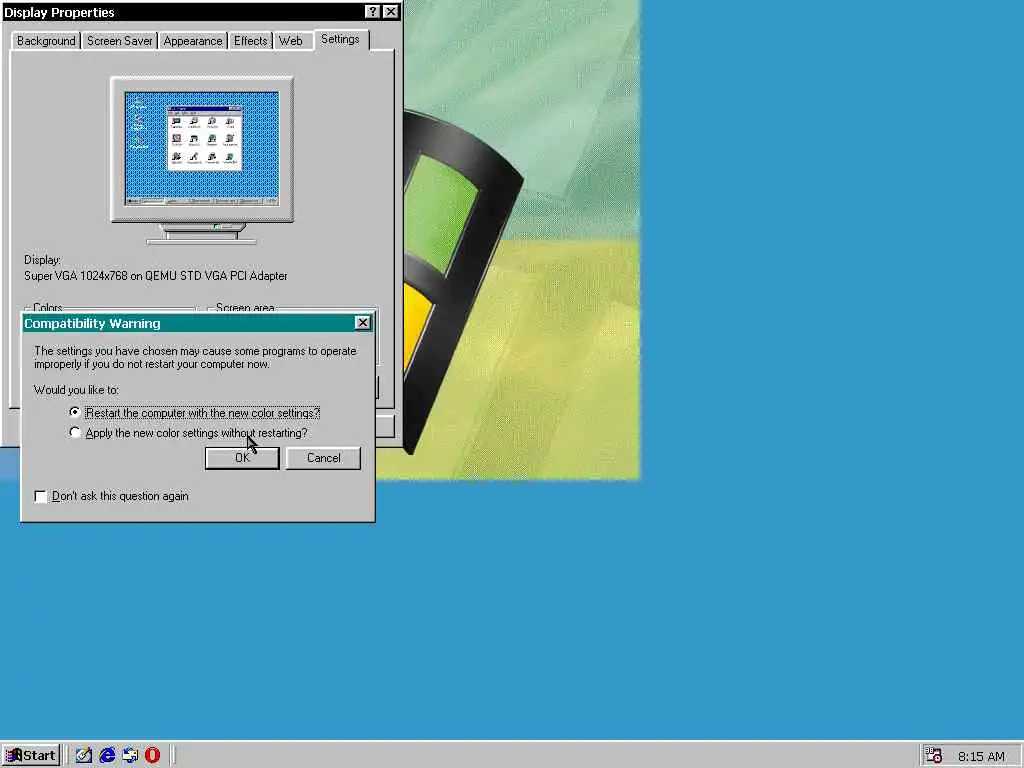Click the Display Properties title bar
The width and height of the screenshot is (1024, 768).
click(183, 12)
